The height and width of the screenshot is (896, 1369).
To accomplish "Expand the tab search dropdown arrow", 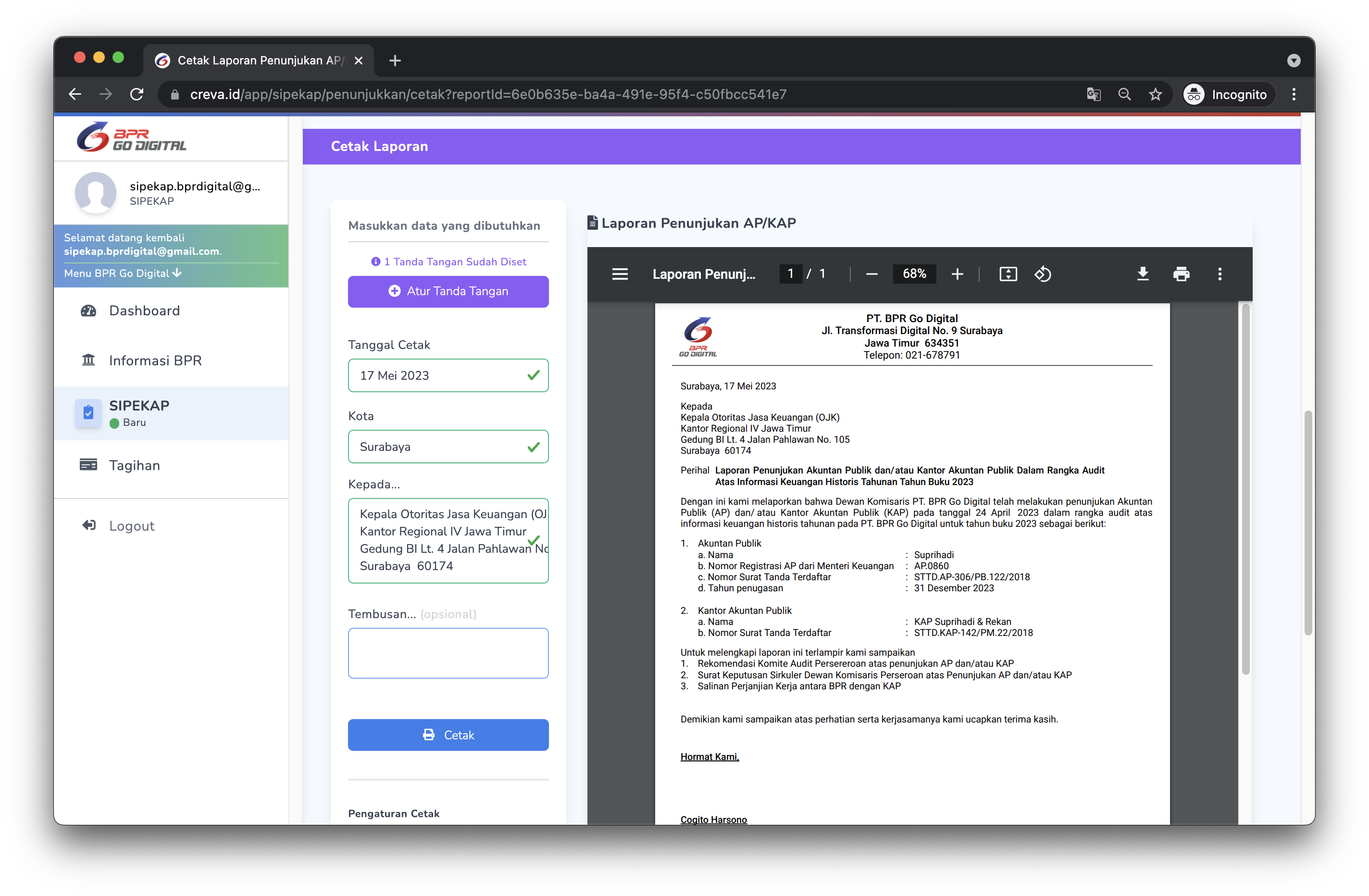I will pos(1293,61).
